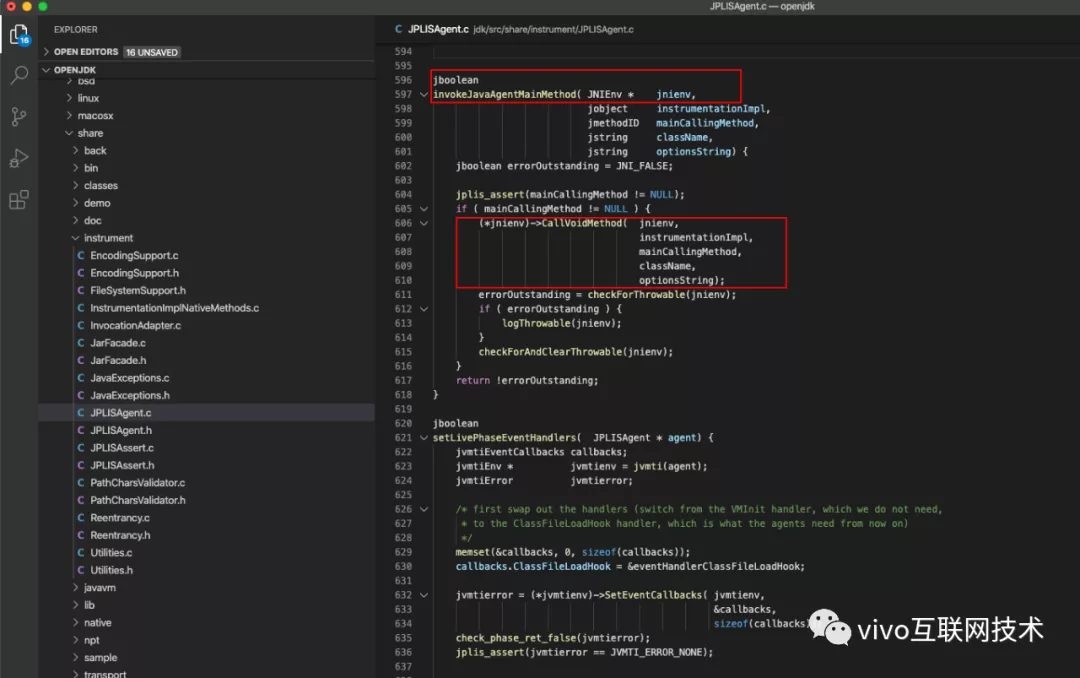Fold setLivePhaseEventHandlers at line 621

[x=424, y=438]
